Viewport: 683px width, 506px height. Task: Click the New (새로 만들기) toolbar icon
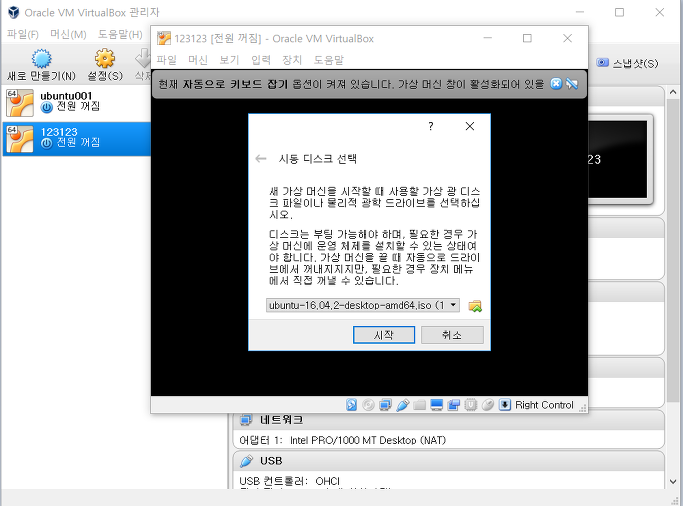pos(41,58)
